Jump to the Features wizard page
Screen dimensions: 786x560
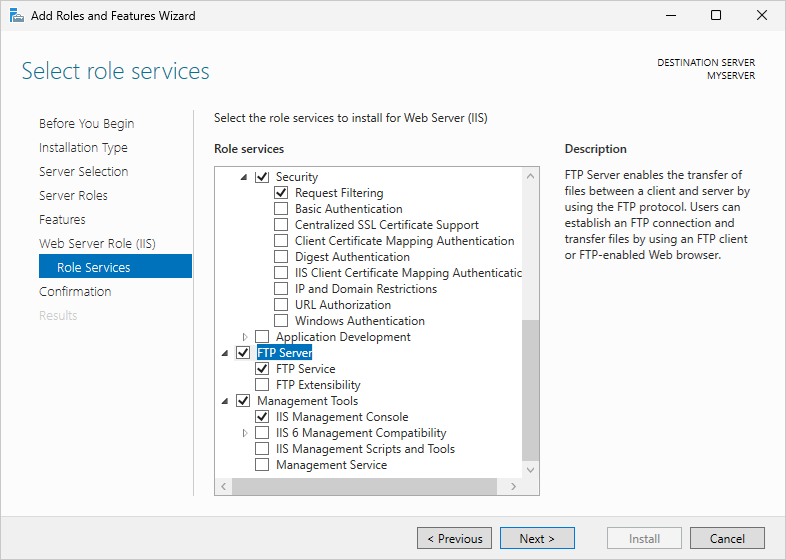click(62, 219)
